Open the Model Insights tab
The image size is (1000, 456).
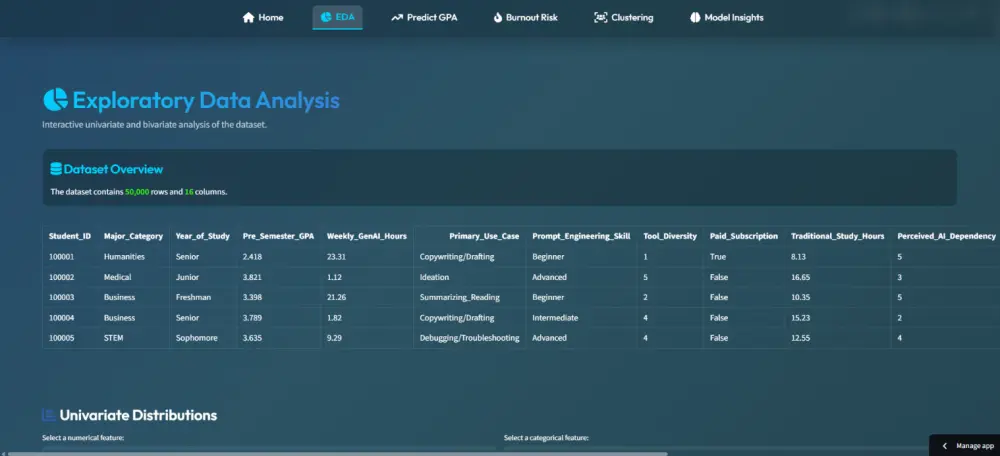[726, 17]
